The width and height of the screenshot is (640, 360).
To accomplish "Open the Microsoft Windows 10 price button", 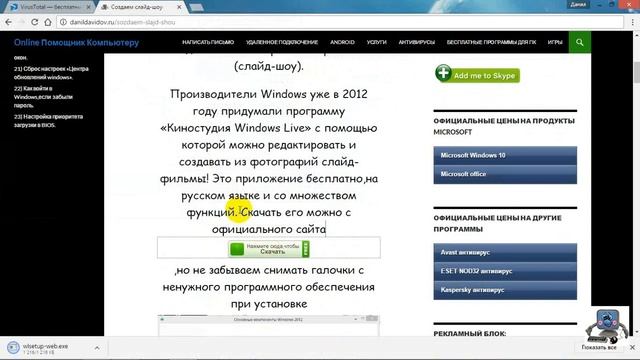I will 505,156.
